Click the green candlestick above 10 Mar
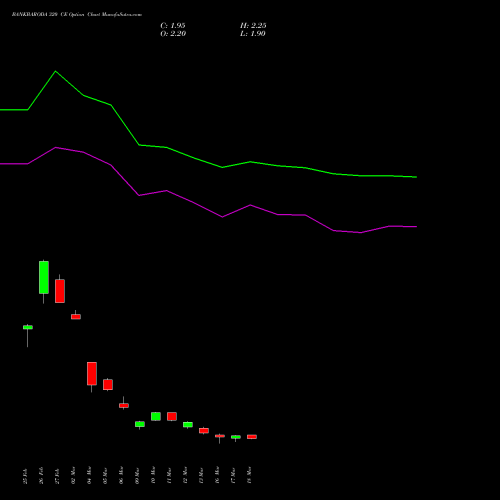The image size is (500, 500). 156,416
